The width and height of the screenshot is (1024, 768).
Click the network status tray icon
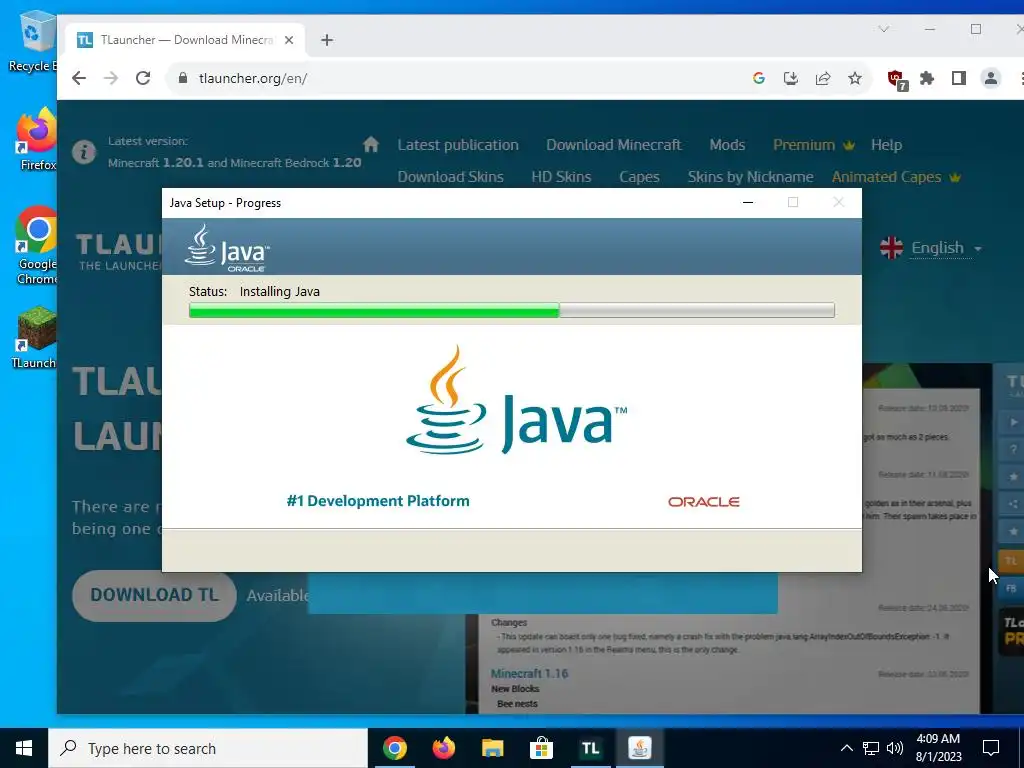(x=871, y=748)
